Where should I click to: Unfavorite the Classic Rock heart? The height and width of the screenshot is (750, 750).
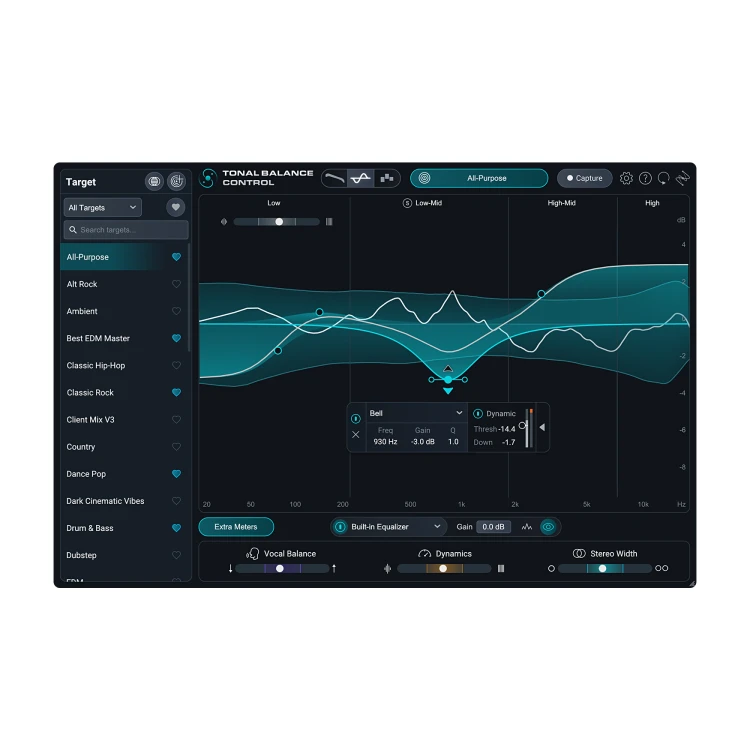tap(176, 392)
